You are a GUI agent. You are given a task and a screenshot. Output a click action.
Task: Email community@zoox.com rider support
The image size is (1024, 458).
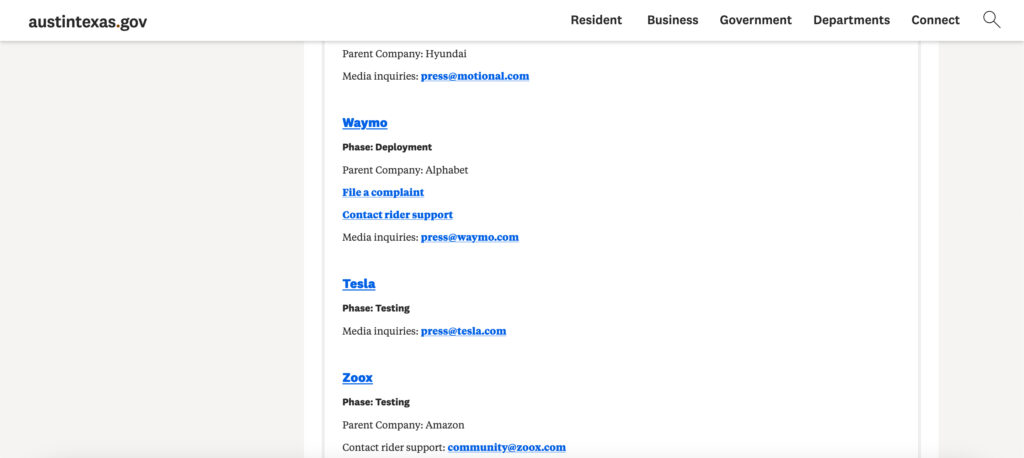507,448
